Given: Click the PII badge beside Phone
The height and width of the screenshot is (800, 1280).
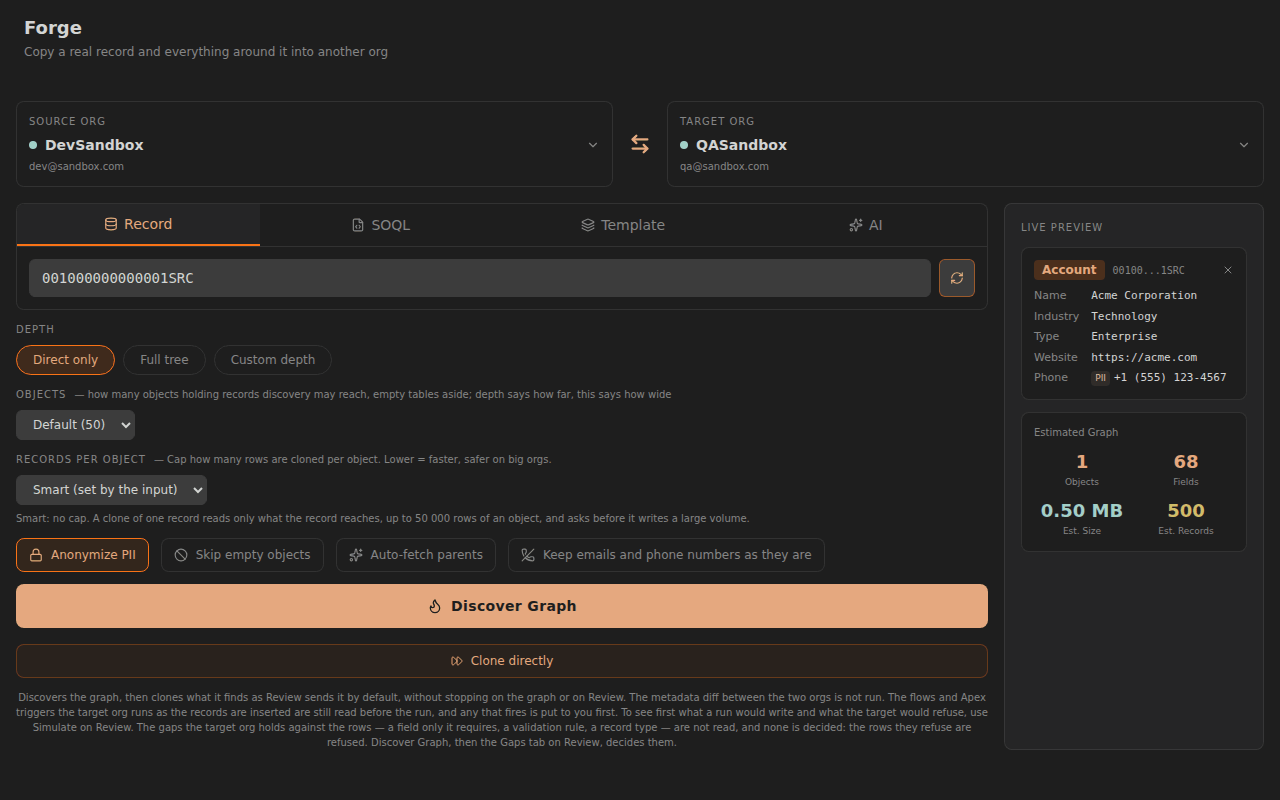Looking at the screenshot, I should tap(1100, 378).
